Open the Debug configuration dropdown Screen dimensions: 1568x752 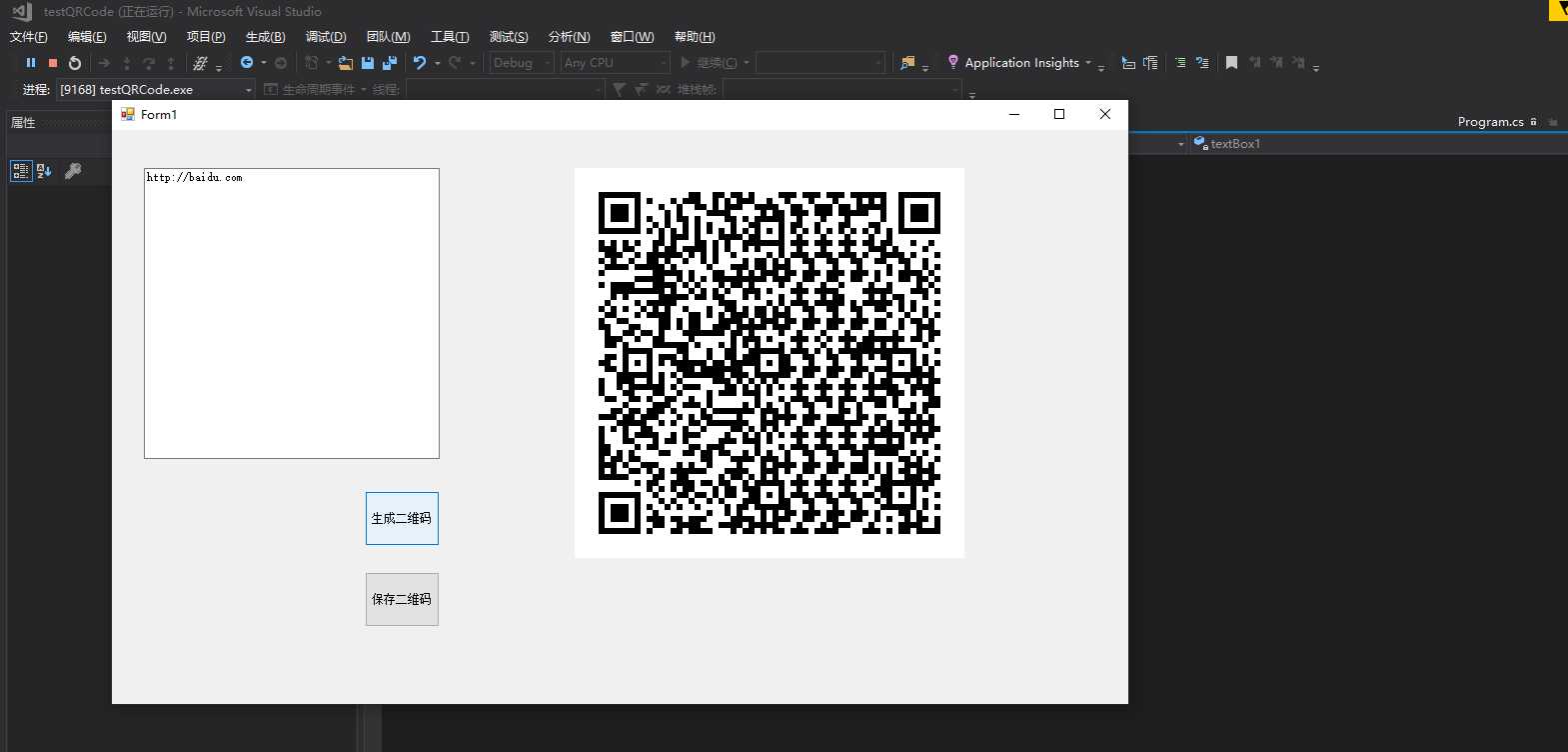tap(522, 63)
